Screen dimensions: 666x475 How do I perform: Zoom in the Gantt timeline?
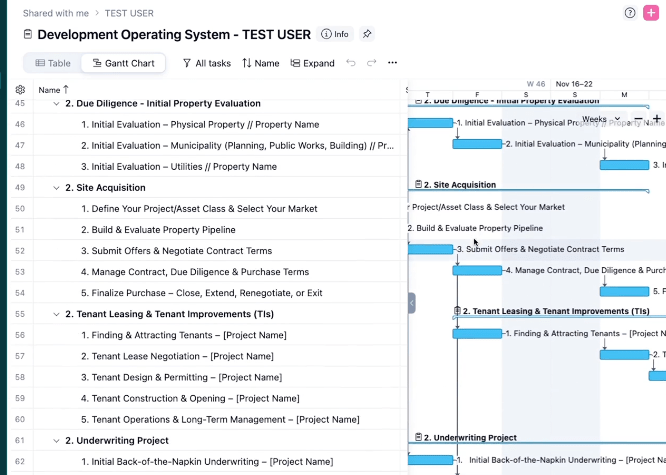(656, 119)
